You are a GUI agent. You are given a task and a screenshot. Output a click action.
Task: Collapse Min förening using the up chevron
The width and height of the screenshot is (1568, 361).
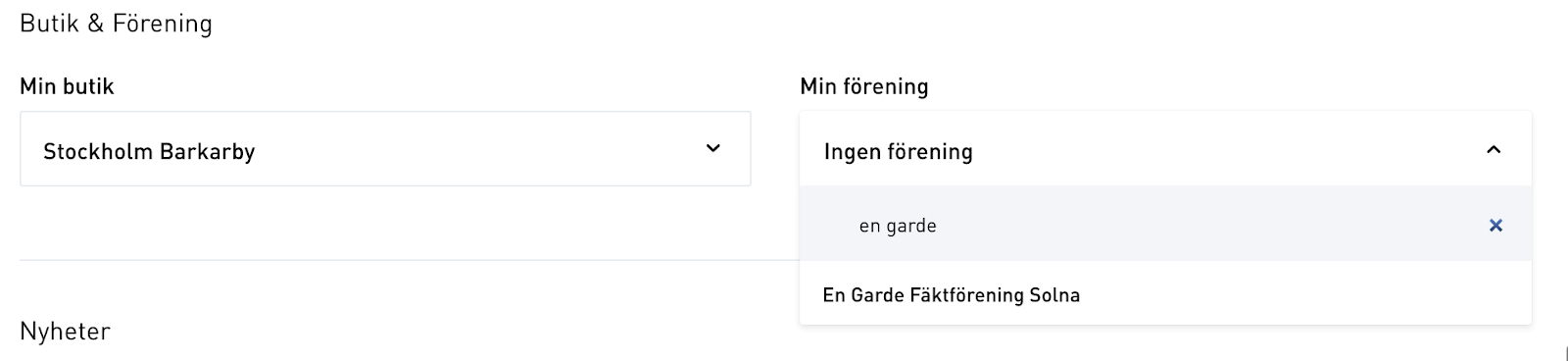[x=1494, y=150]
